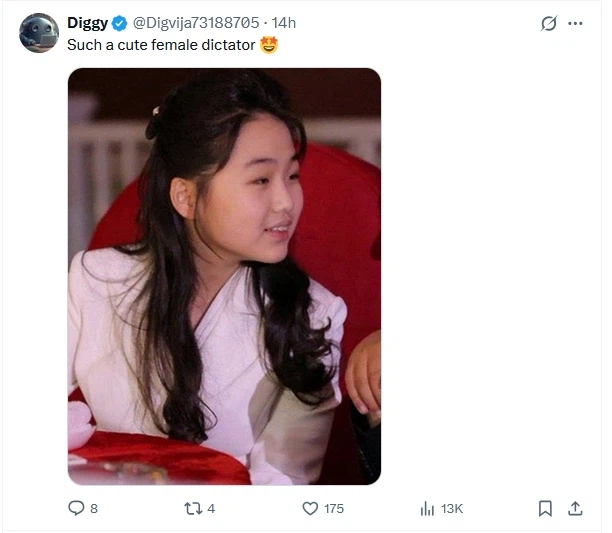Click the post text "Such a cute female dictator"
612x533 pixels.
(x=160, y=45)
